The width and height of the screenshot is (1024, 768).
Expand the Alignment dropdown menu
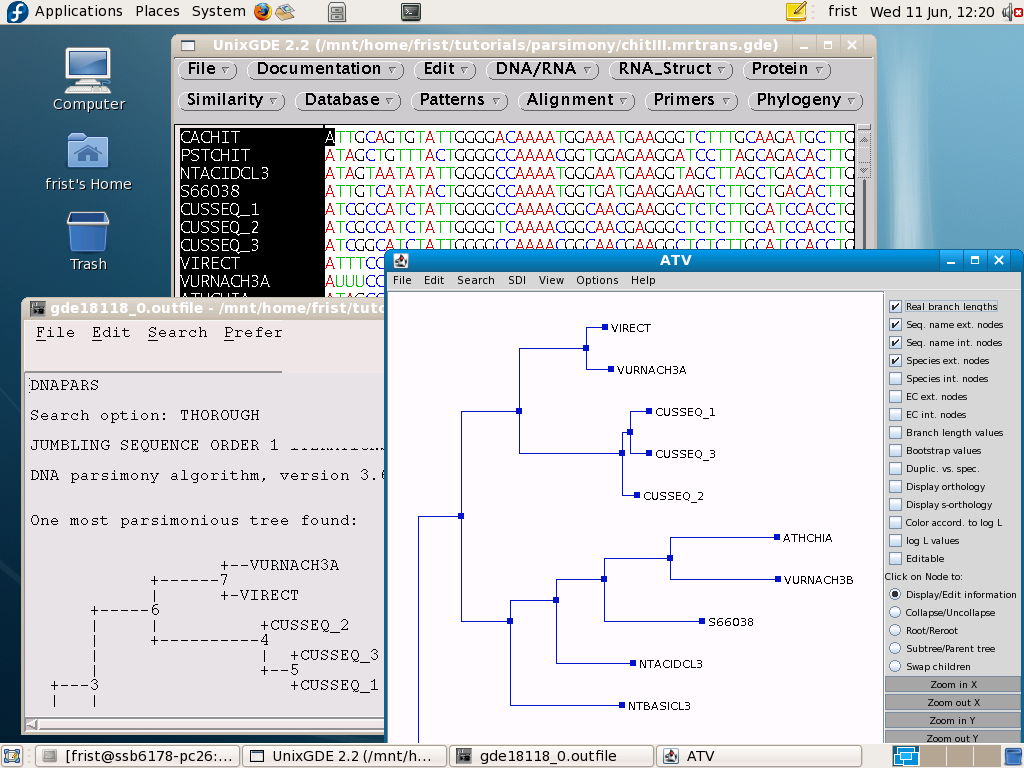tap(579, 100)
